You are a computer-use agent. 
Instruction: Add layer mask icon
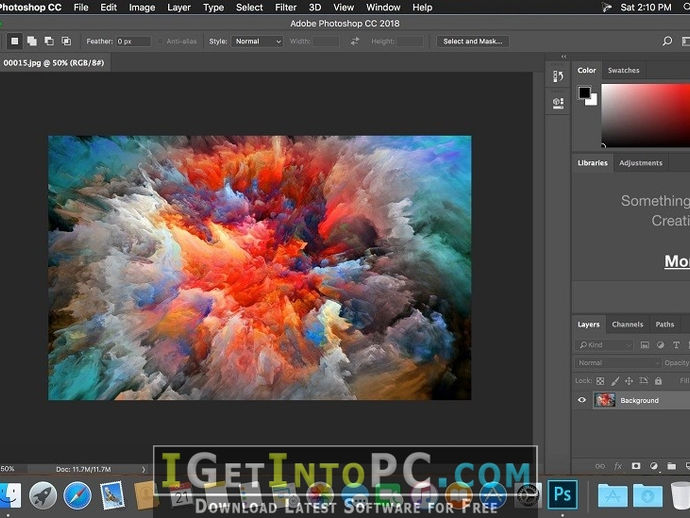point(636,466)
